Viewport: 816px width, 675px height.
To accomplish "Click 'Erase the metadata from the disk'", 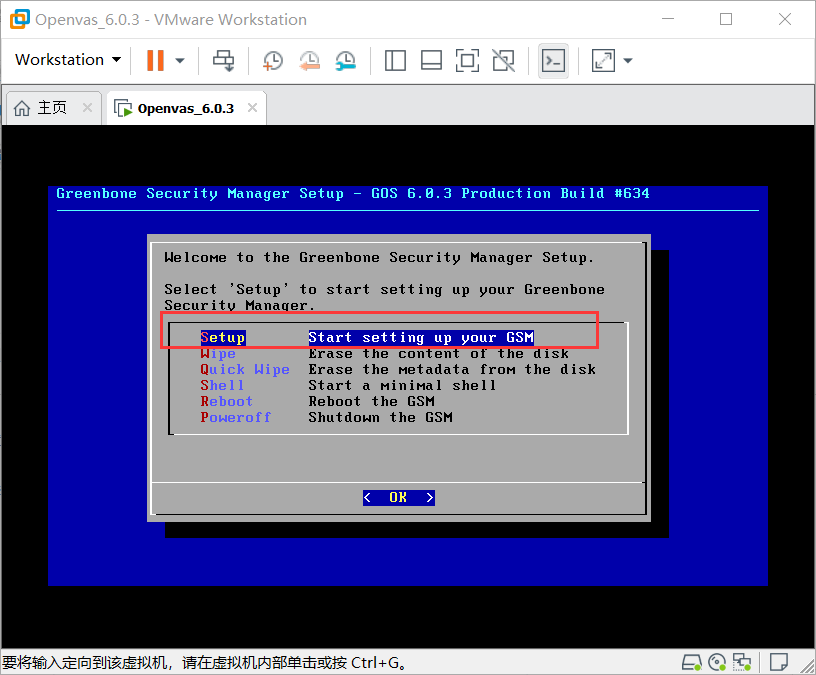I will click(452, 370).
